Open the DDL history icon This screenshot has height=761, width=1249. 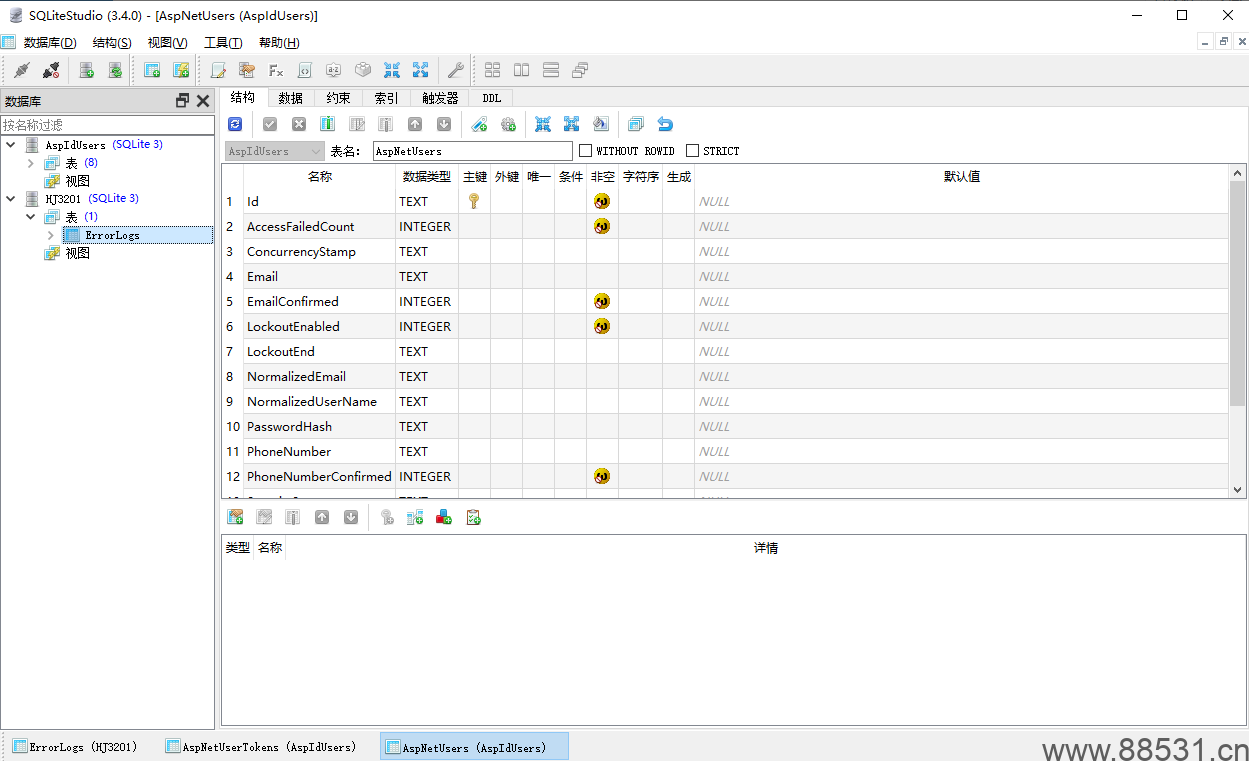247,70
